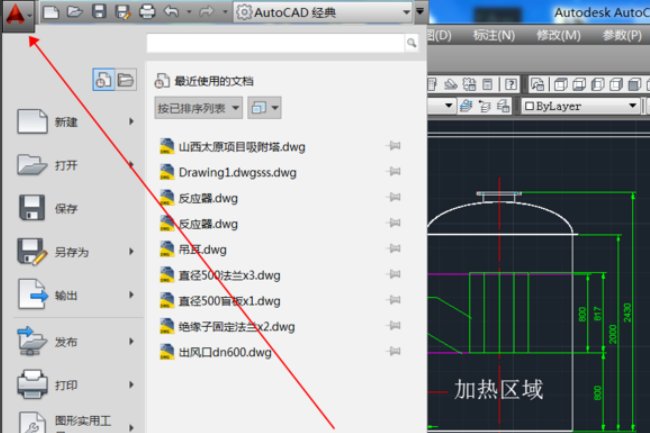Click the help question mark toolbar icon
The image size is (650, 433).
coord(511,85)
